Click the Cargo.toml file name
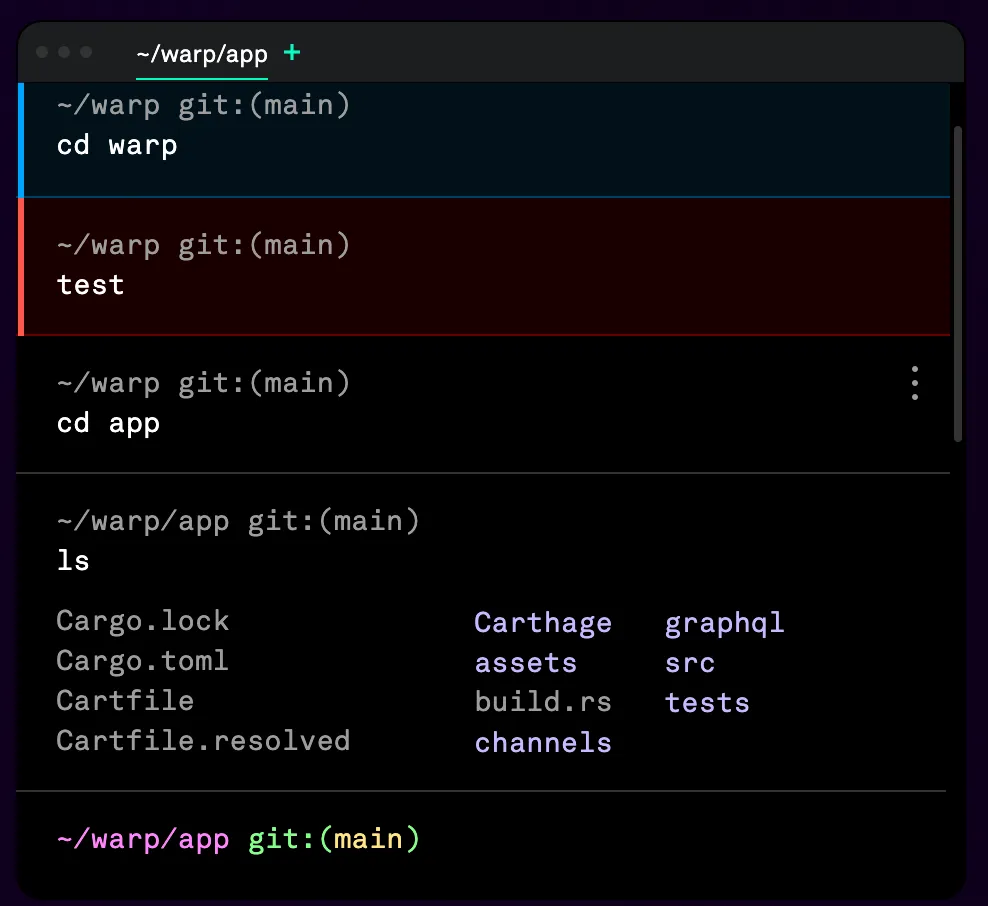 [x=142, y=662]
